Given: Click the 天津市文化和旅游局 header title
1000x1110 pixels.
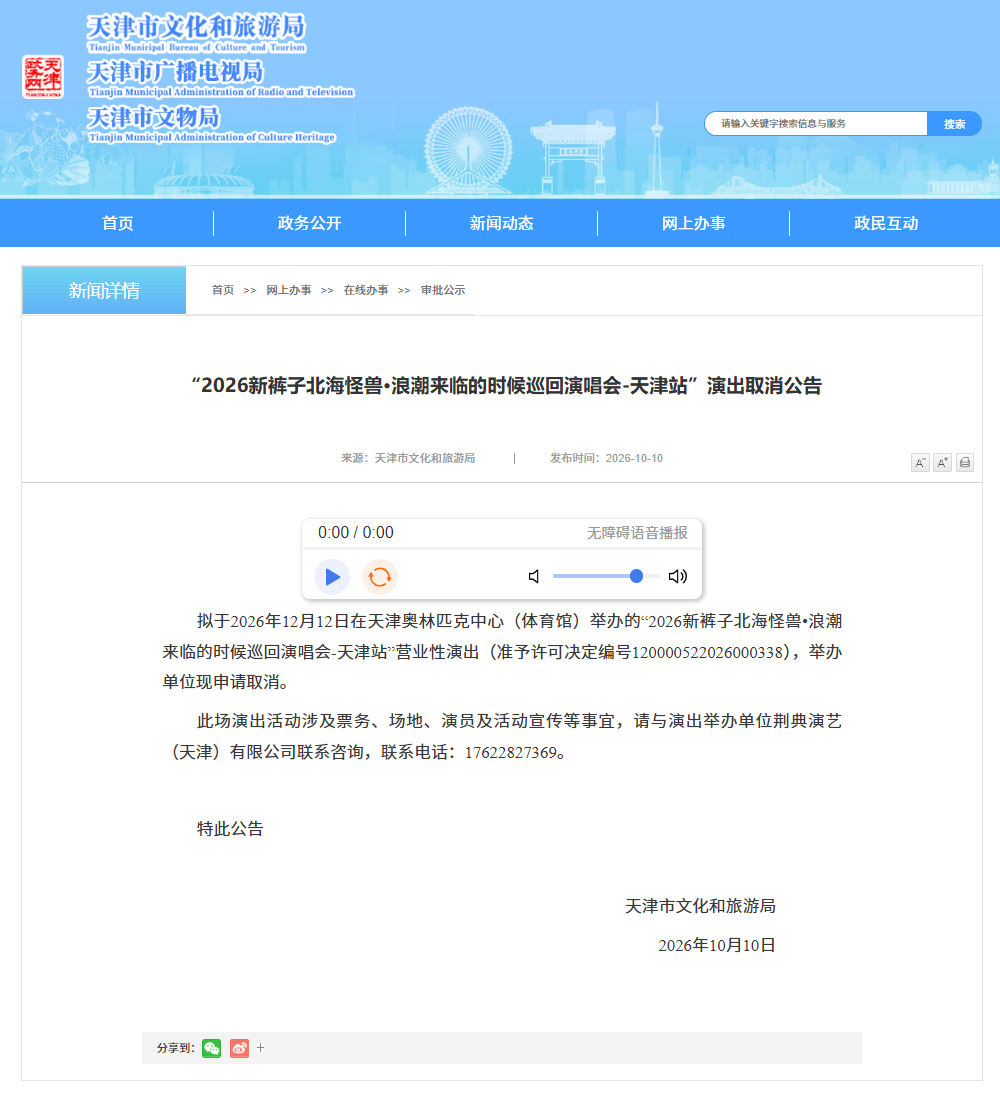Looking at the screenshot, I should tap(196, 28).
